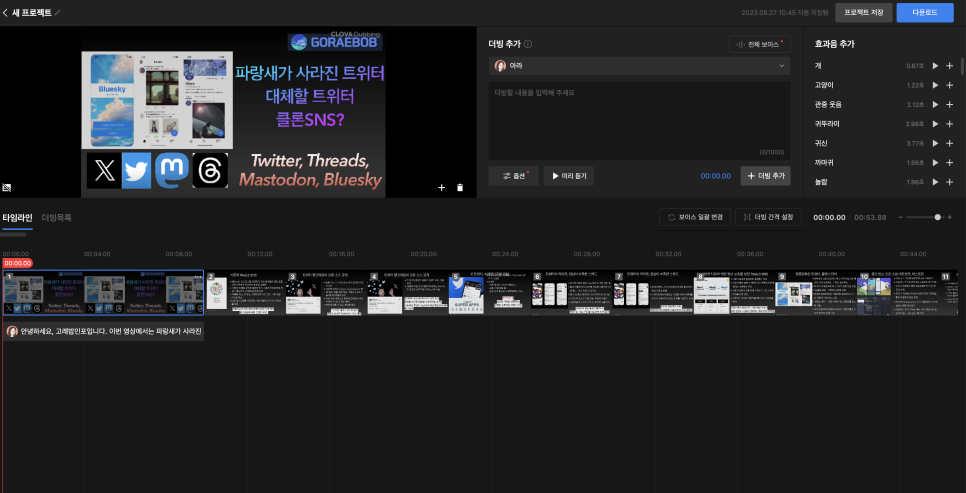The width and height of the screenshot is (966, 493).
Task: Switch to the 타임라인 tab
Action: pyautogui.click(x=17, y=218)
